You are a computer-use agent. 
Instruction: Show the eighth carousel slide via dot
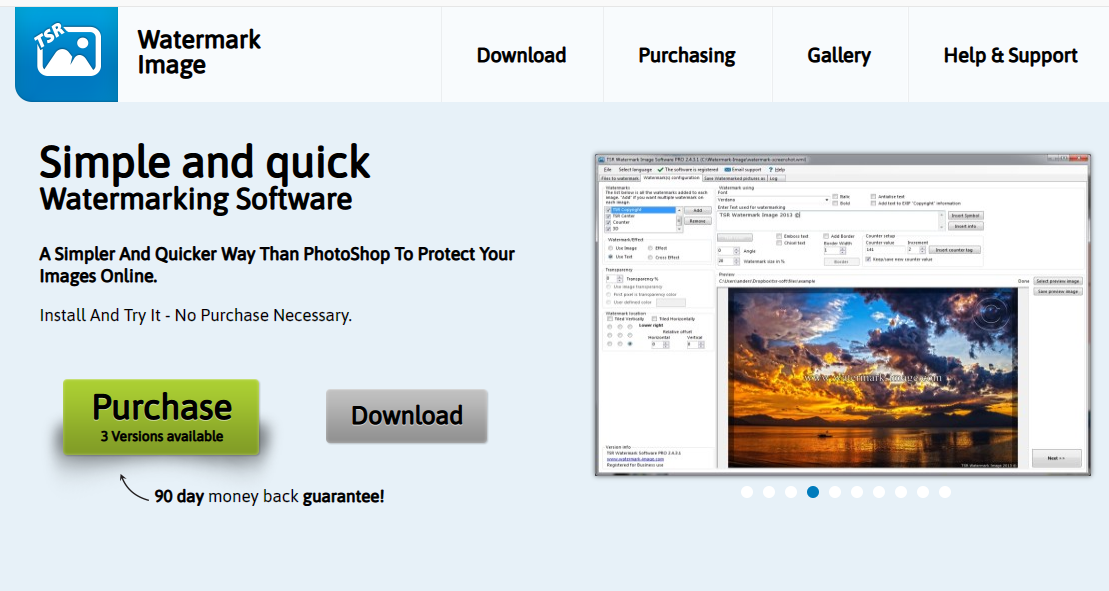click(900, 492)
